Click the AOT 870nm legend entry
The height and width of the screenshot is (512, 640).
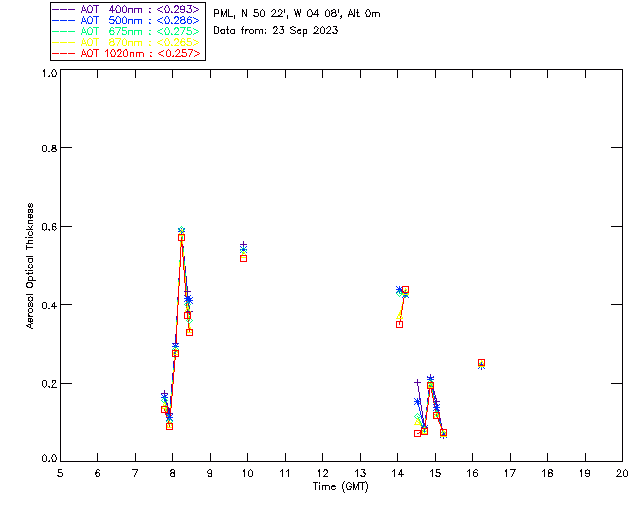(x=127, y=42)
